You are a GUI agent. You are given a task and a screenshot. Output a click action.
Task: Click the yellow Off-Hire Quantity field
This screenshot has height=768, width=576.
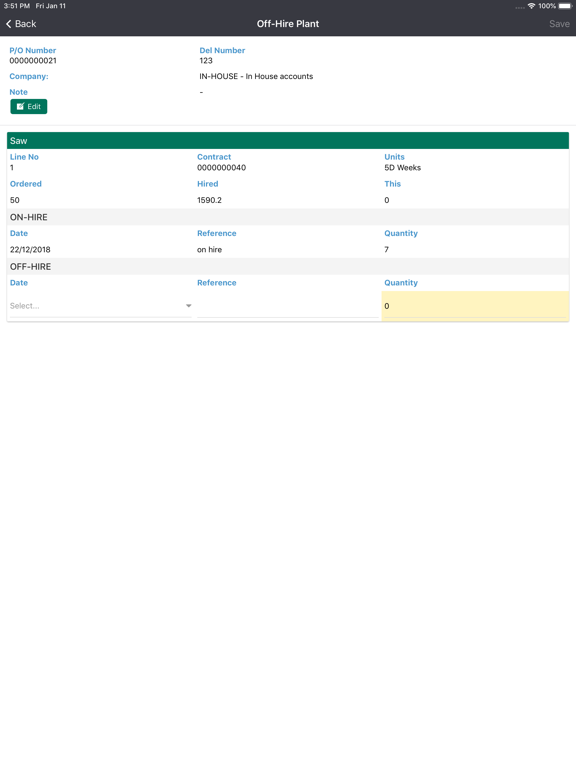click(475, 306)
